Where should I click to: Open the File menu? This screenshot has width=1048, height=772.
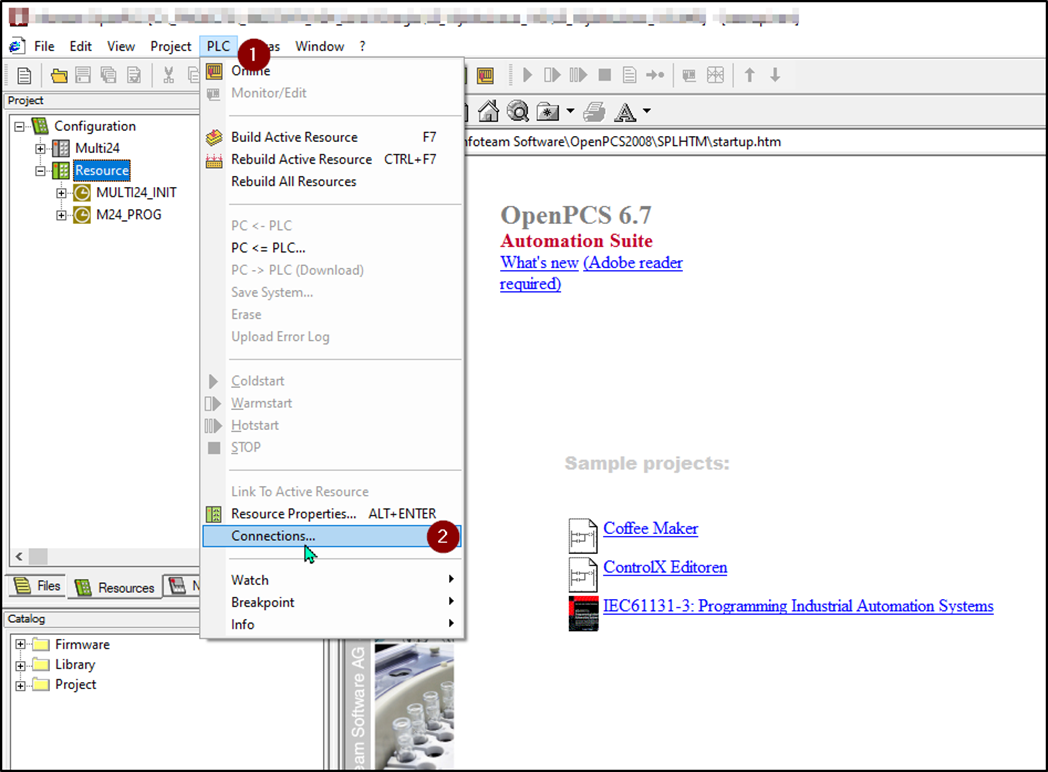coord(44,46)
